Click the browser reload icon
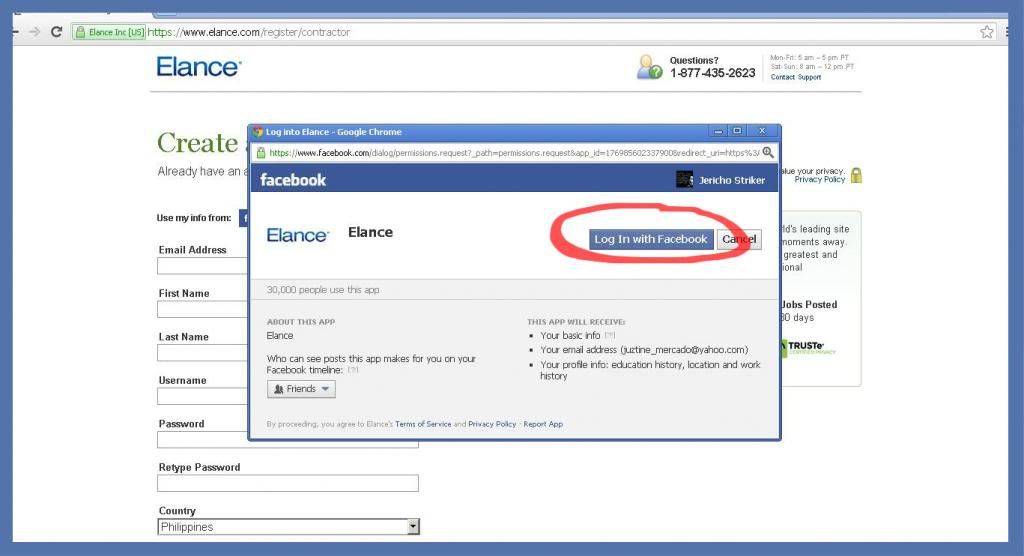This screenshot has width=1024, height=556. [56, 31]
